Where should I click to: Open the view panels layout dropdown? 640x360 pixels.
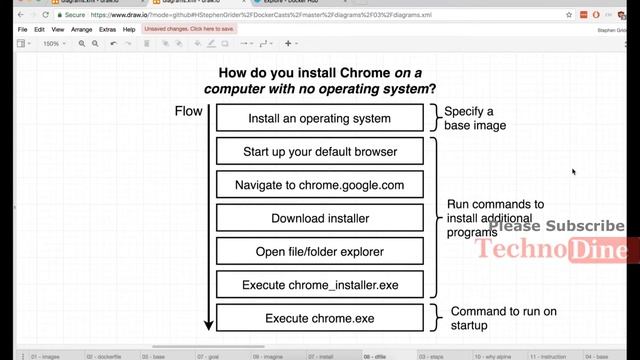click(24, 43)
